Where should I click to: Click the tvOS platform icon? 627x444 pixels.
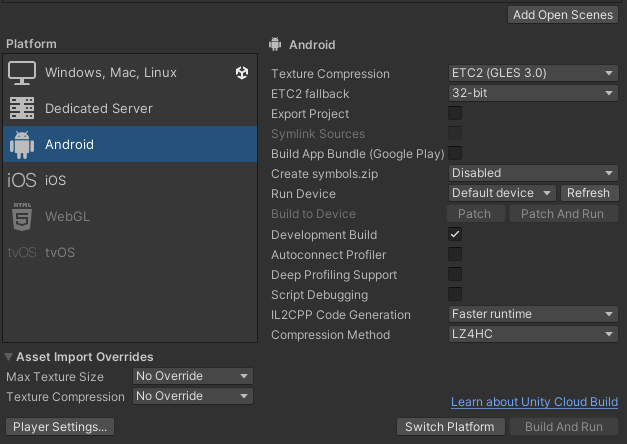pos(22,252)
